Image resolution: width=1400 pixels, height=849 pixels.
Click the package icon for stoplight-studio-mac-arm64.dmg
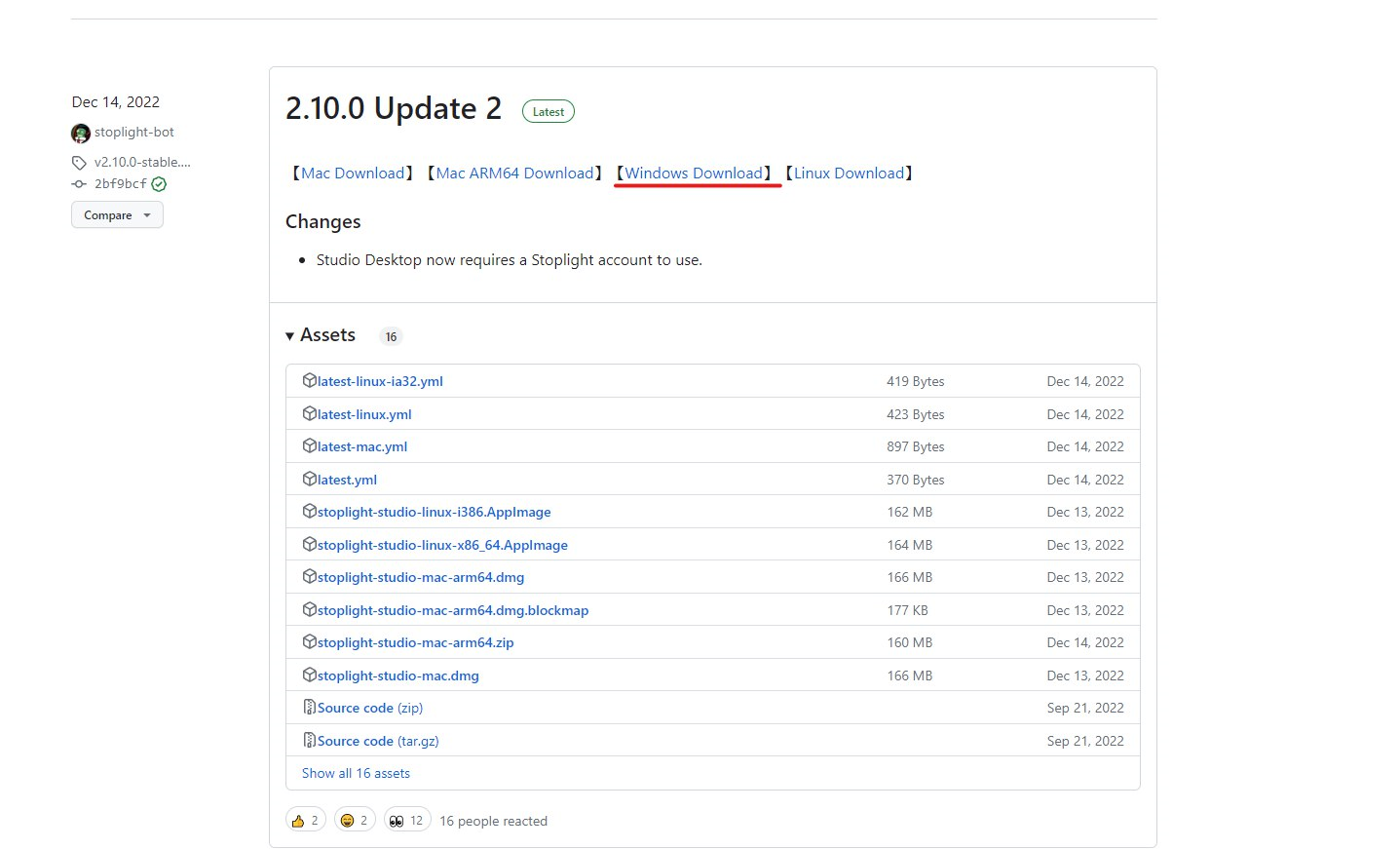point(310,576)
